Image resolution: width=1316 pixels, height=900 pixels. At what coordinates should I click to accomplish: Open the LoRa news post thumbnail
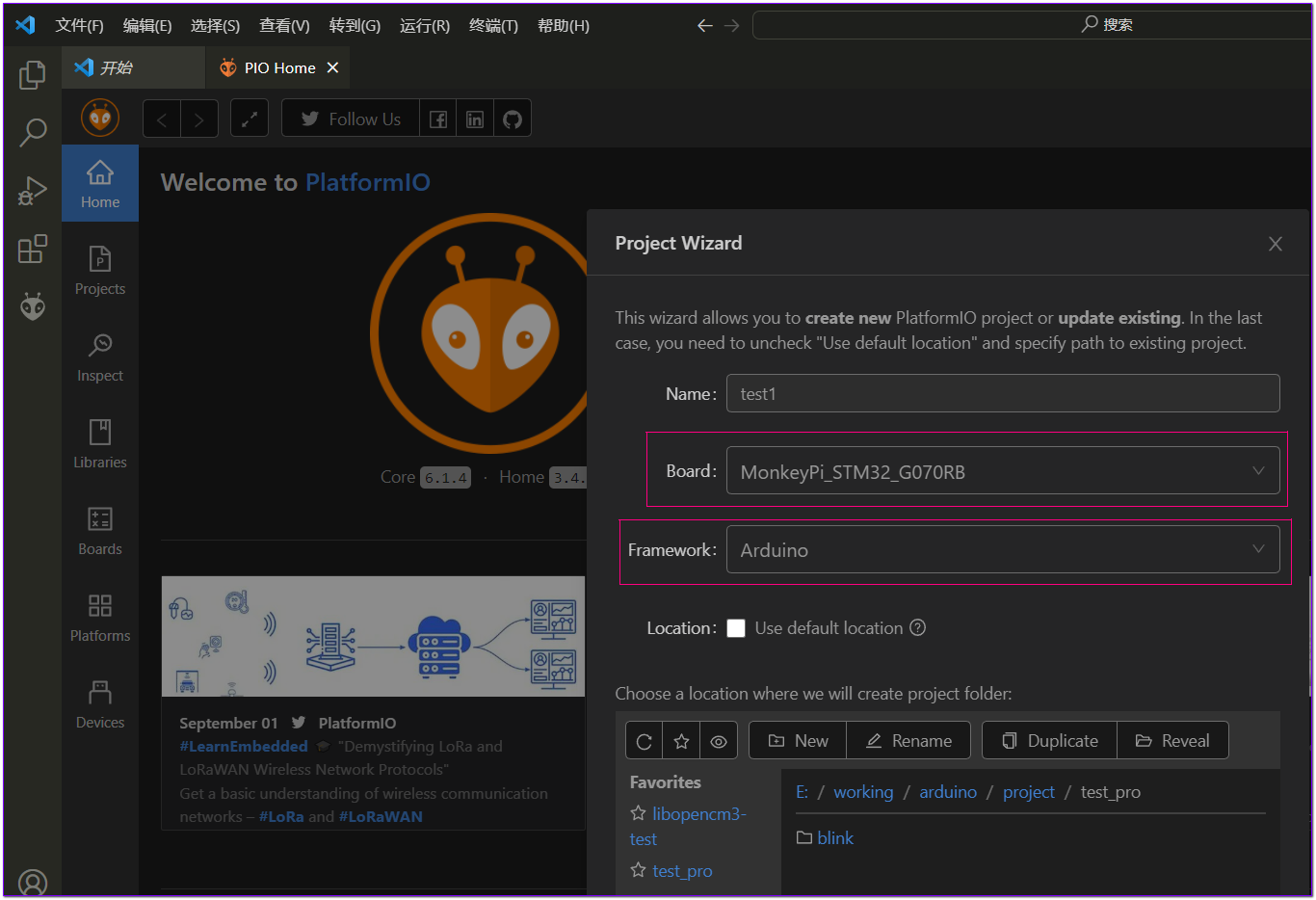coord(373,636)
